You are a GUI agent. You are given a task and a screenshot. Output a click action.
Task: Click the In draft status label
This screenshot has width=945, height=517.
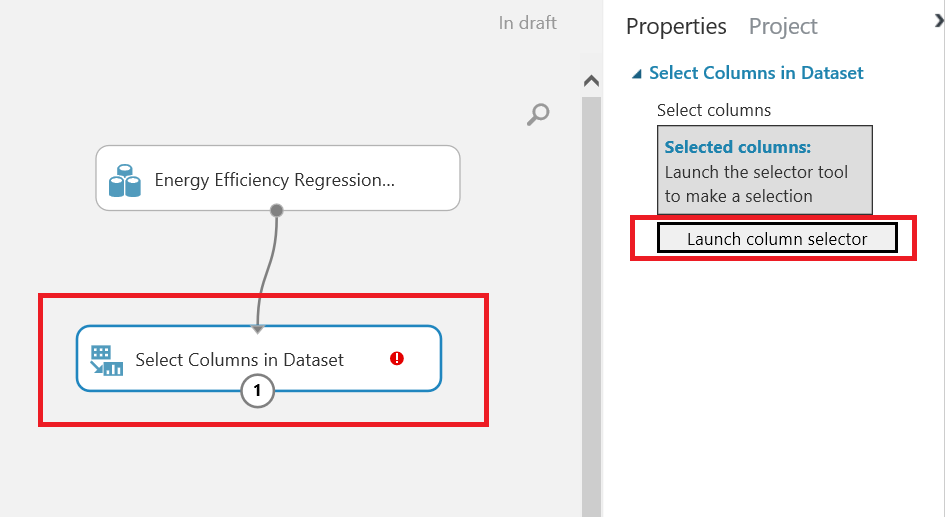click(x=528, y=22)
